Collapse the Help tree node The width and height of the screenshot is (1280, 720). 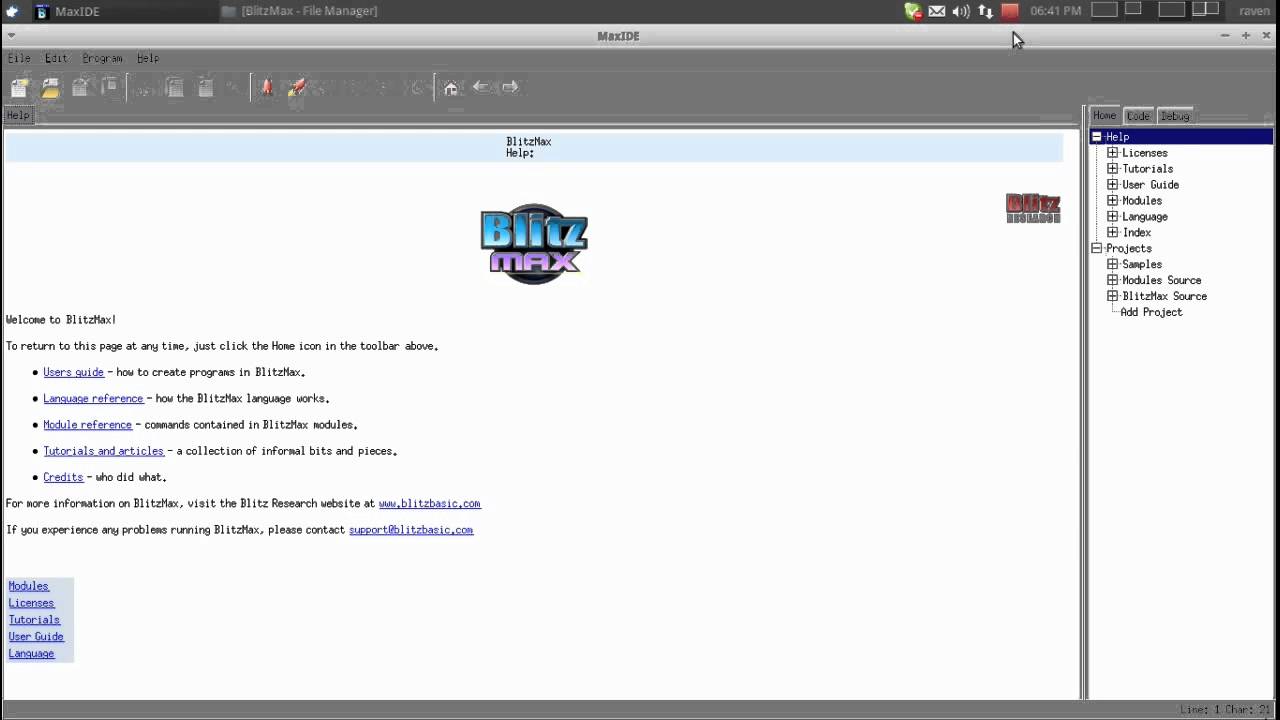(x=1097, y=137)
